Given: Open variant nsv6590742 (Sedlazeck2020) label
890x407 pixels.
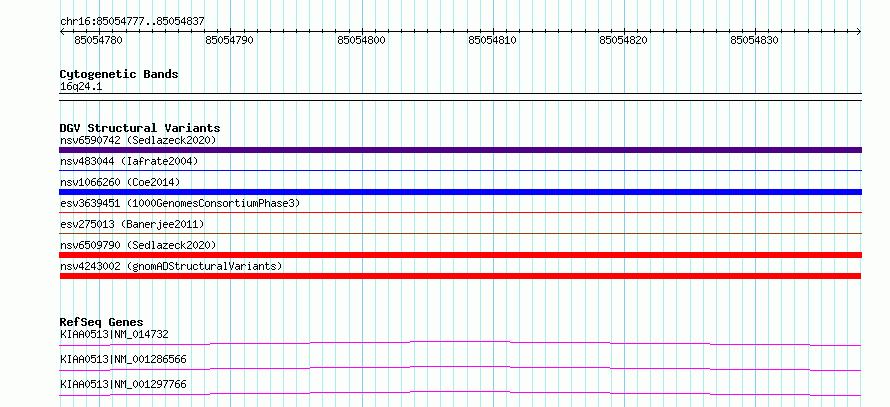Looking at the screenshot, I should (138, 140).
